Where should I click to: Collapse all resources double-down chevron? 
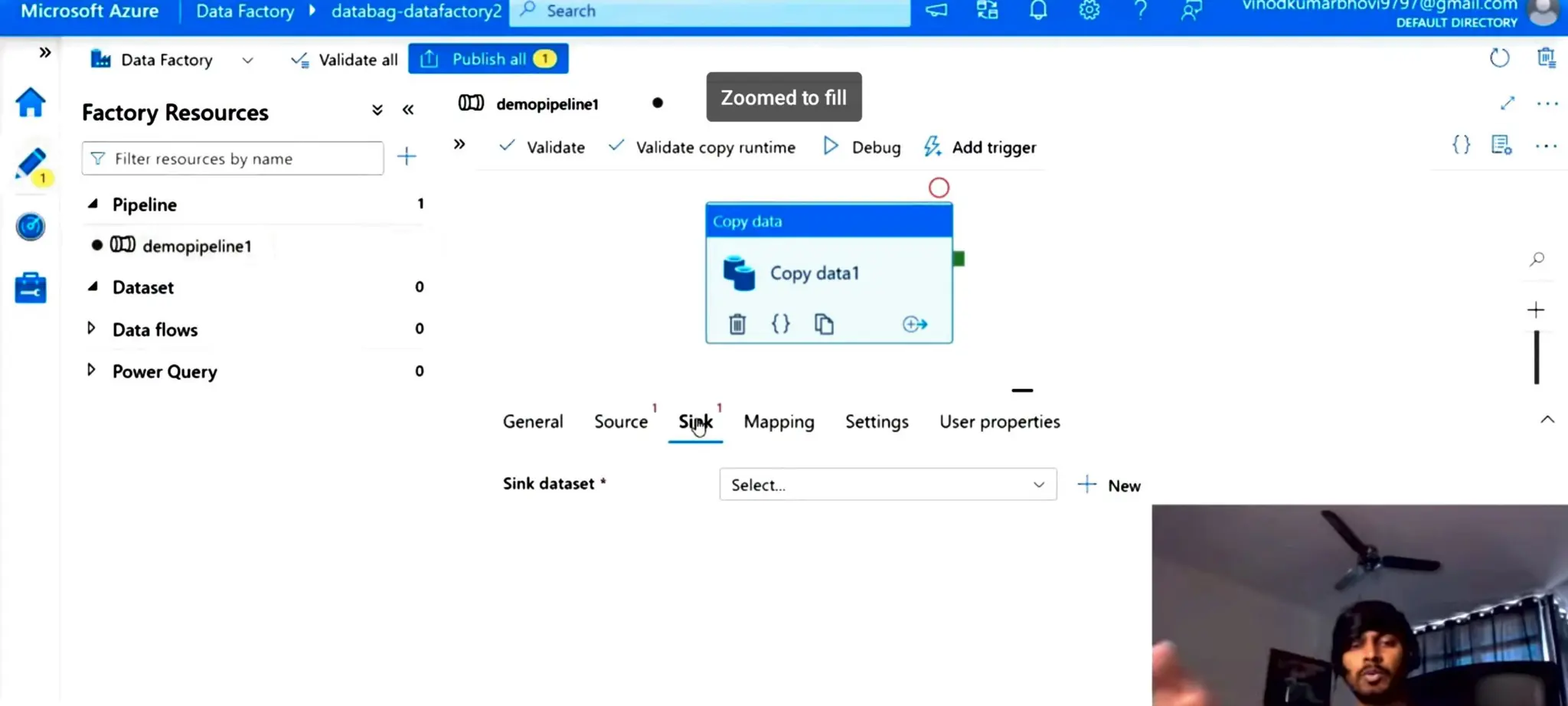(377, 110)
